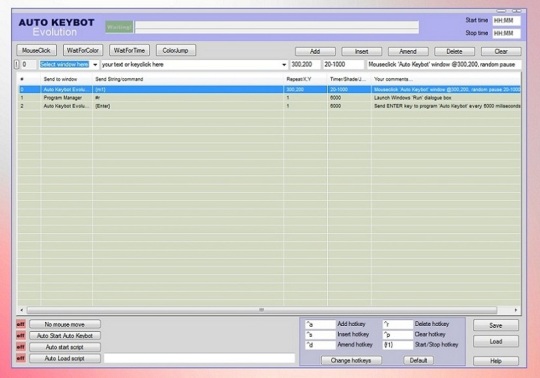Screen dimensions: 540x378
Task: Click the "Launch Windows 'Run' dialogue box" comment
Action: [x=413, y=98]
